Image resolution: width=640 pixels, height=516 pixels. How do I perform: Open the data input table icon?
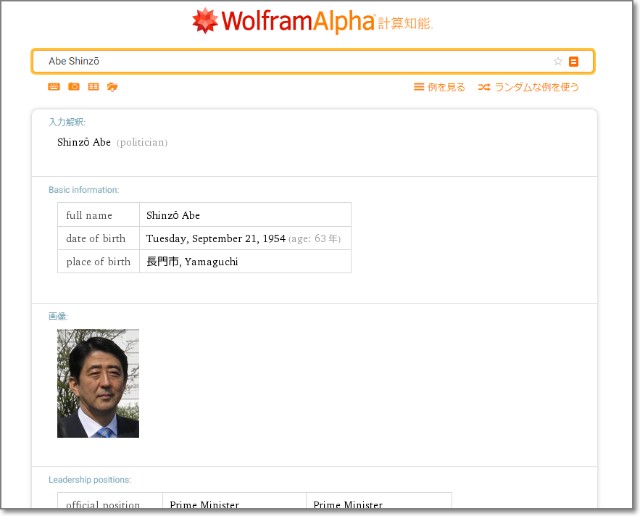93,87
